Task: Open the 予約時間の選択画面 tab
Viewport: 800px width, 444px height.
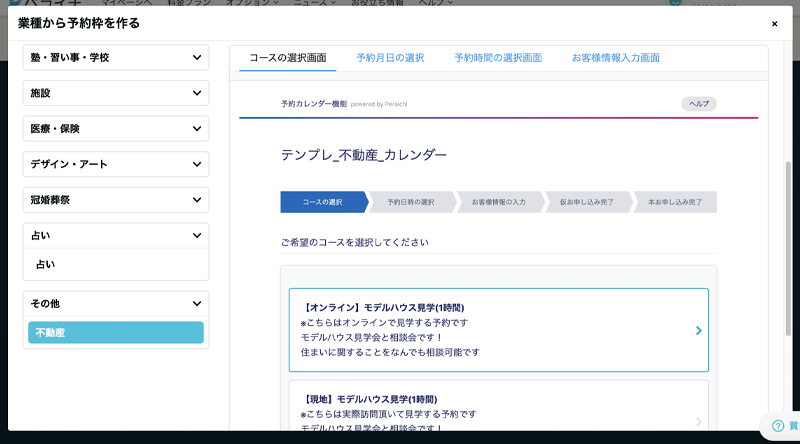Action: click(498, 58)
